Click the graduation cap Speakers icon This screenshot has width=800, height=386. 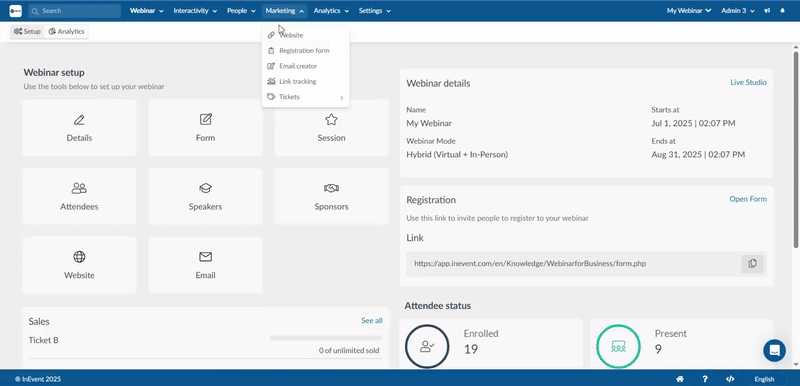(x=206, y=188)
